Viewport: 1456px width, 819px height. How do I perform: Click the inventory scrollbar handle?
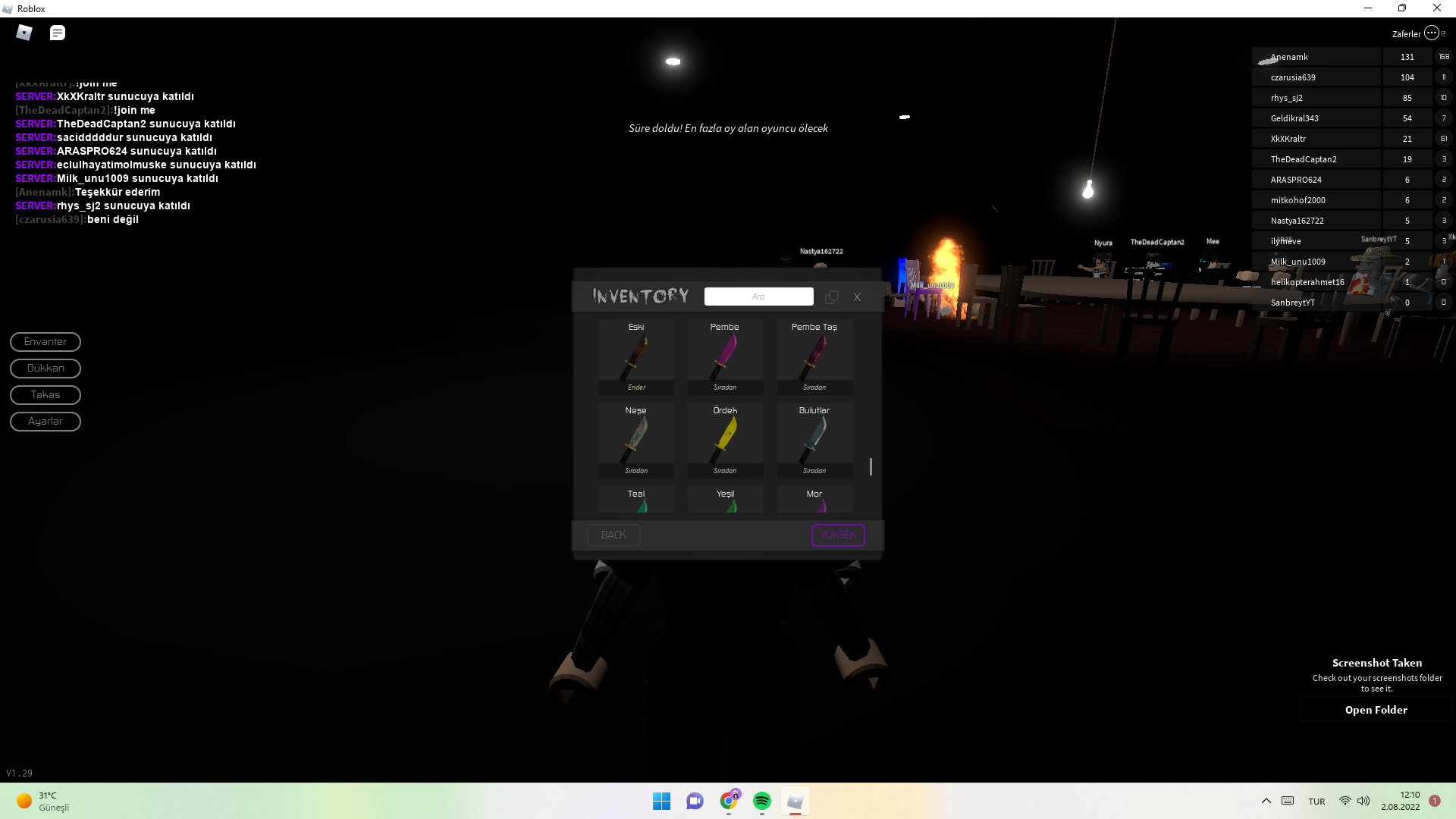pyautogui.click(x=871, y=466)
